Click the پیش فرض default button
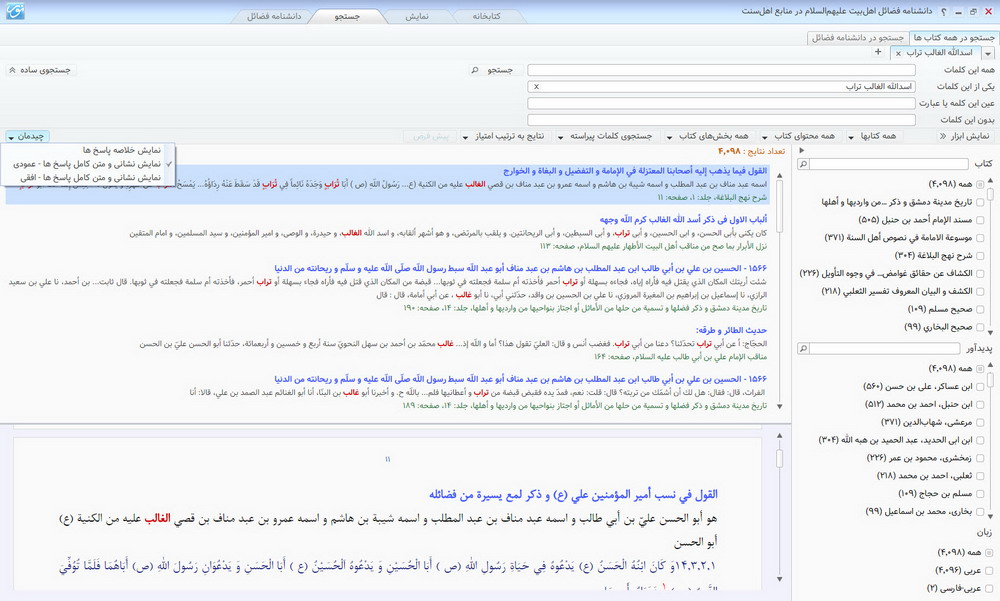The width and height of the screenshot is (1000, 601). (431, 136)
